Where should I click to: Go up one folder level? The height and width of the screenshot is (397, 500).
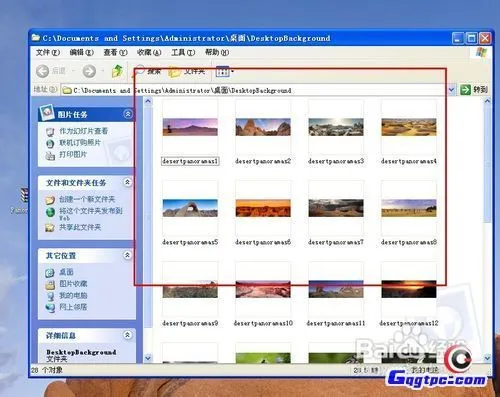tap(117, 71)
